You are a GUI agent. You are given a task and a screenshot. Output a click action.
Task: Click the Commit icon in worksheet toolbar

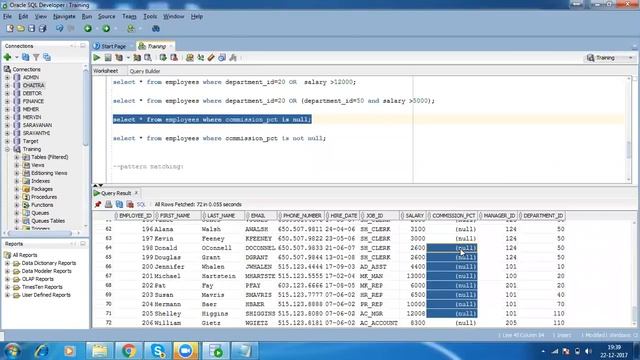163,58
